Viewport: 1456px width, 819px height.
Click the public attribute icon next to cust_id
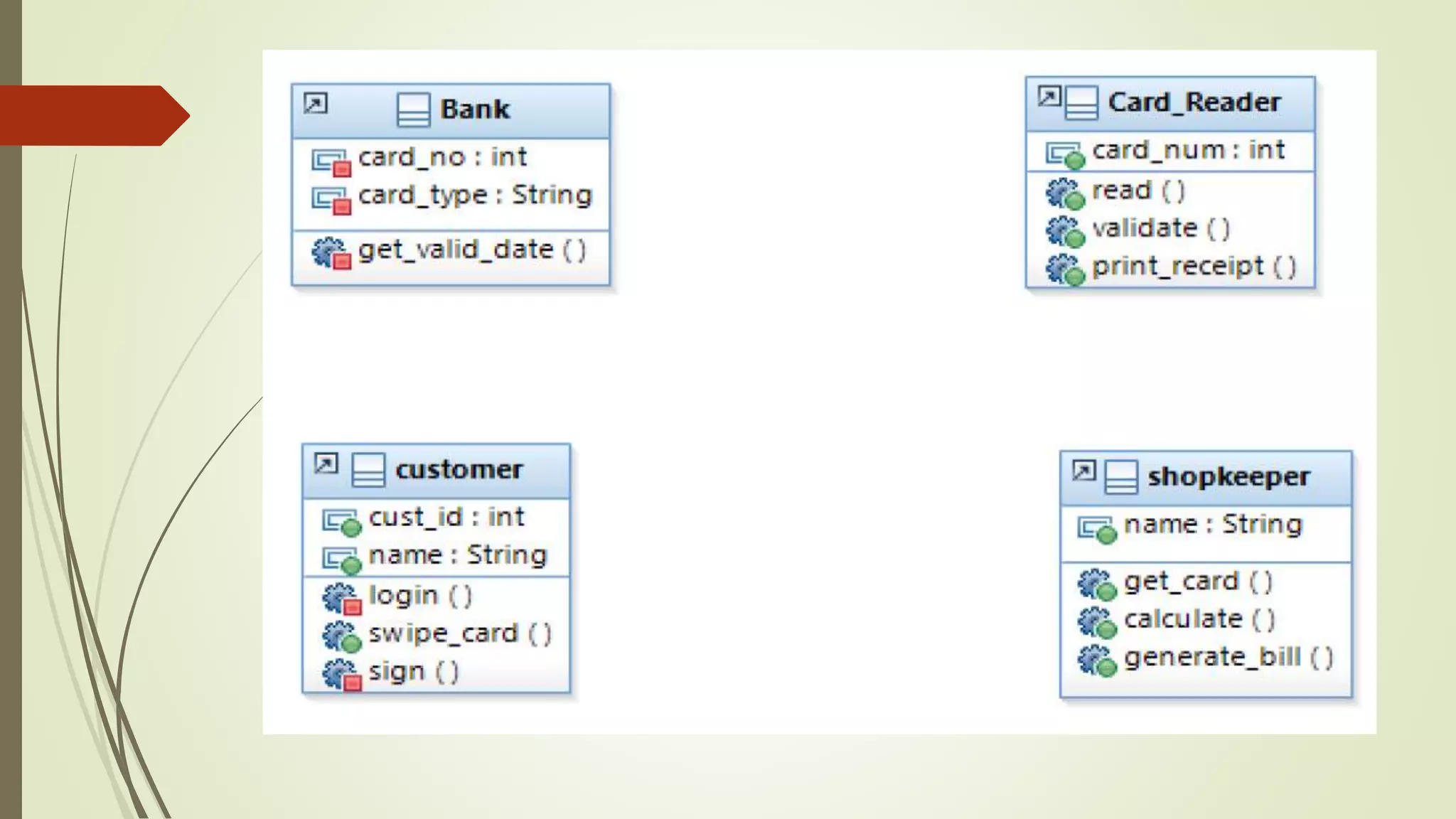tap(341, 521)
